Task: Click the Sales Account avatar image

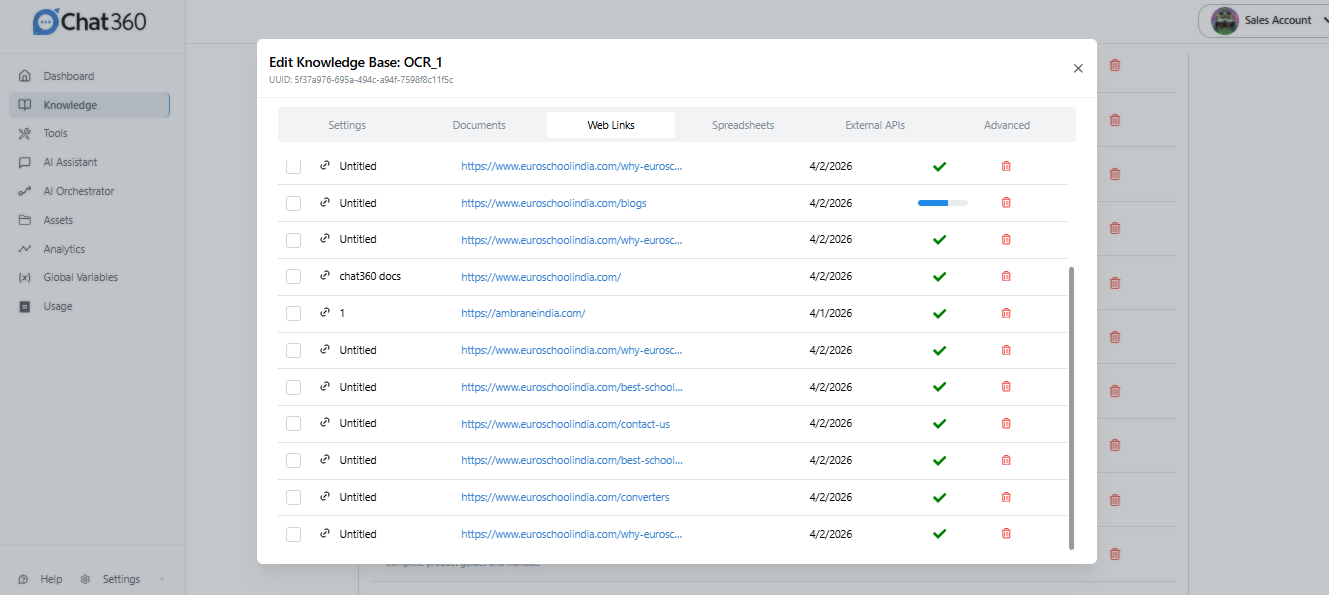Action: [x=1224, y=20]
